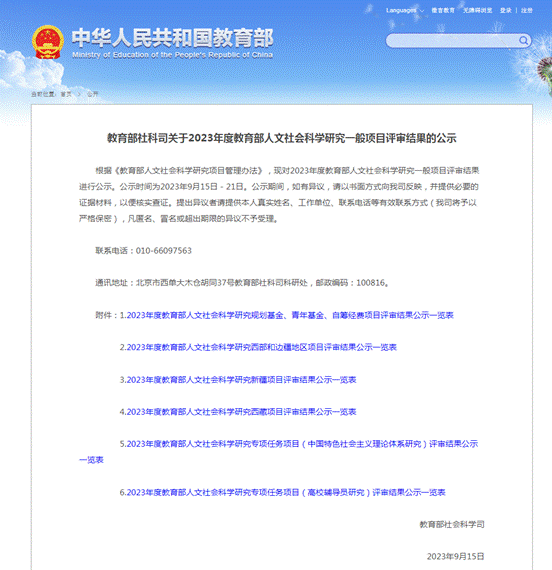Click the 中华人民共和国教育部 site title
This screenshot has width=552, height=570.
click(x=172, y=38)
